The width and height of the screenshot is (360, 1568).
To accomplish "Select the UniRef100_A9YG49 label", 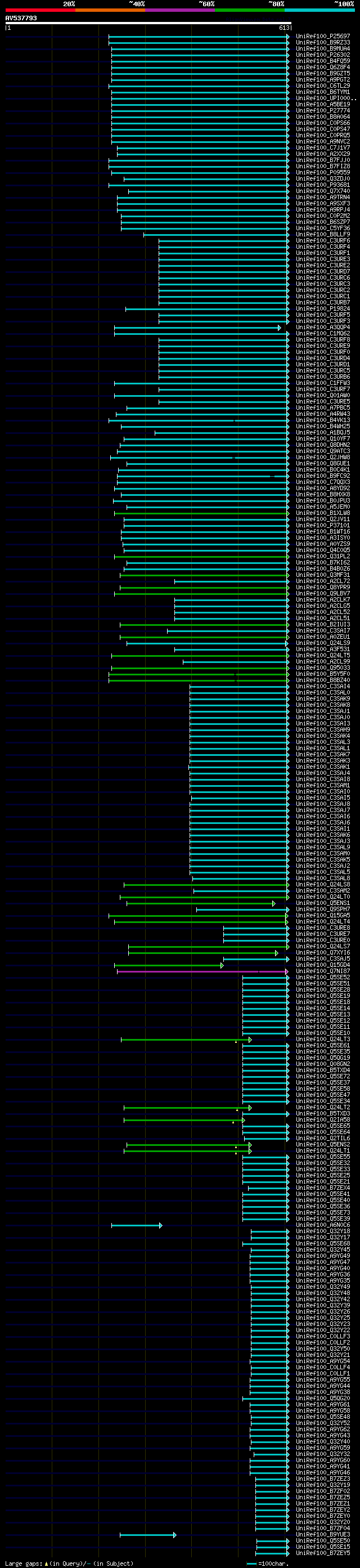I will pyautogui.click(x=323, y=1256).
